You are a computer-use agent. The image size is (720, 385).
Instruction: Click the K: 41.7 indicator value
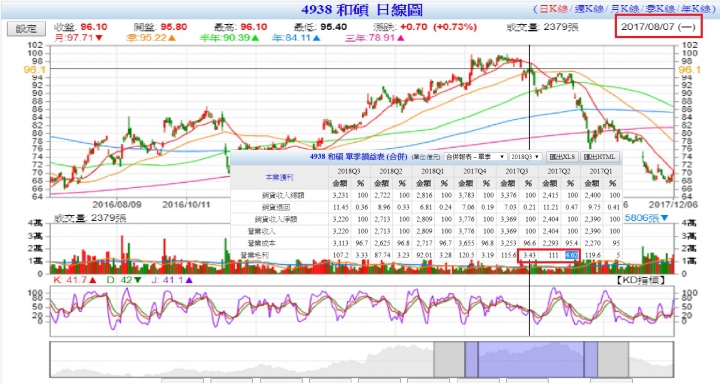point(75,280)
